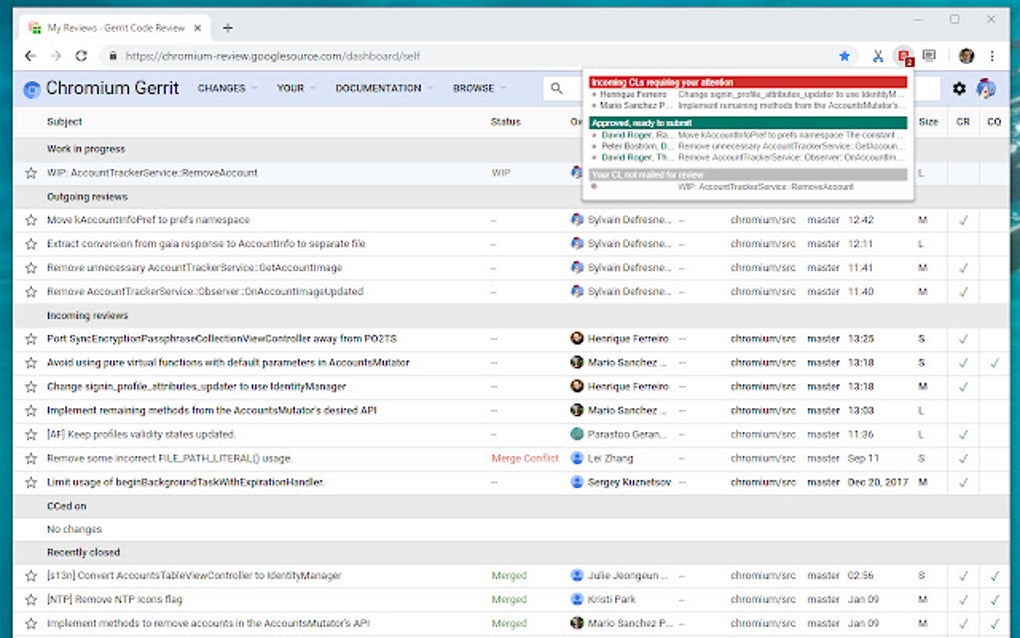
Task: Open the Gerrit settings gear icon
Action: coord(959,89)
